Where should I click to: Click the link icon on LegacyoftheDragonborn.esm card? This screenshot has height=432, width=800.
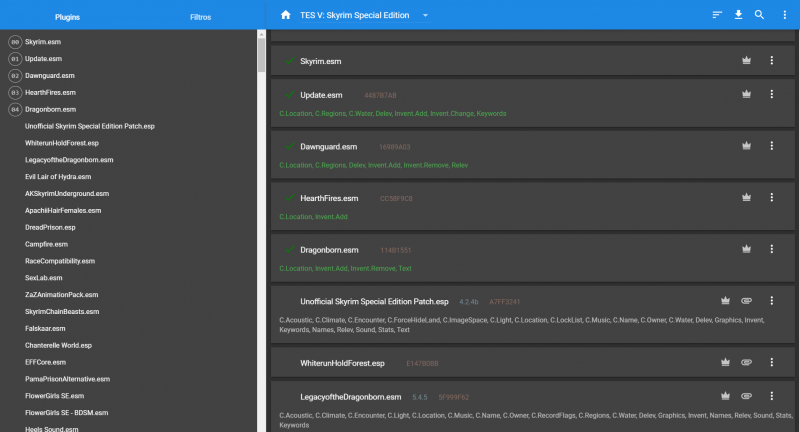746,396
